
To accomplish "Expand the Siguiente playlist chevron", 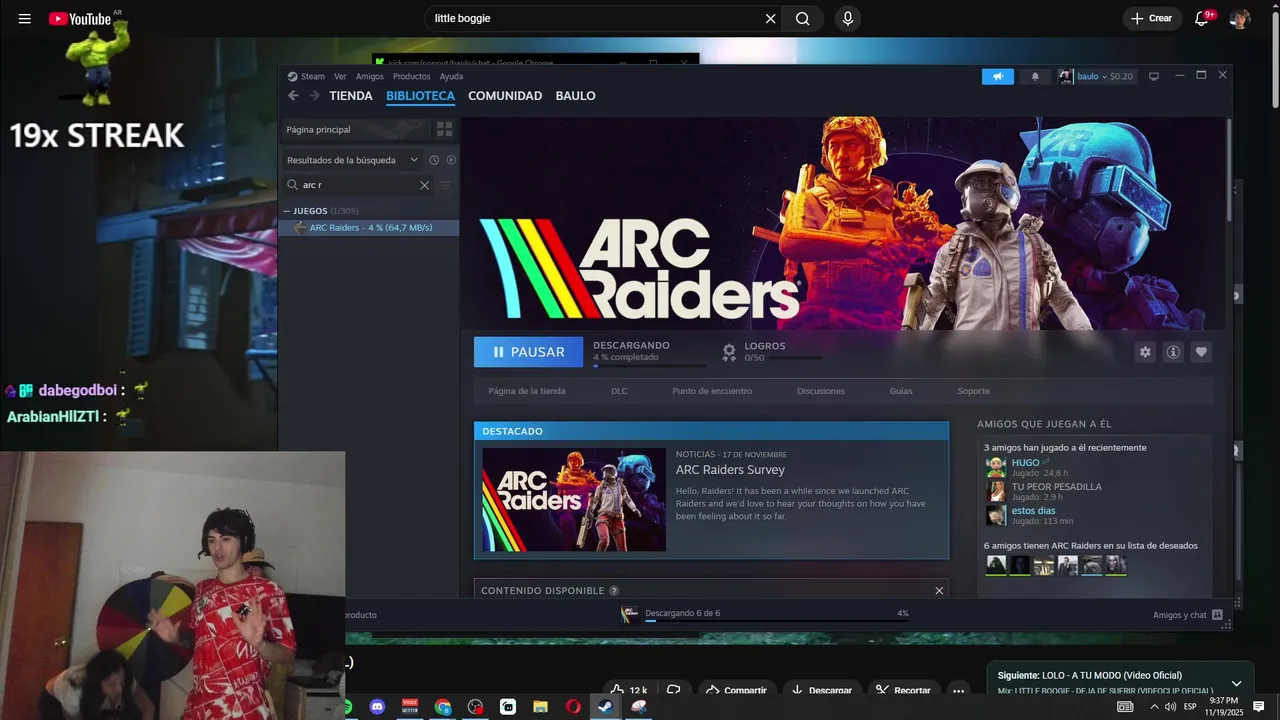I will point(1236,683).
